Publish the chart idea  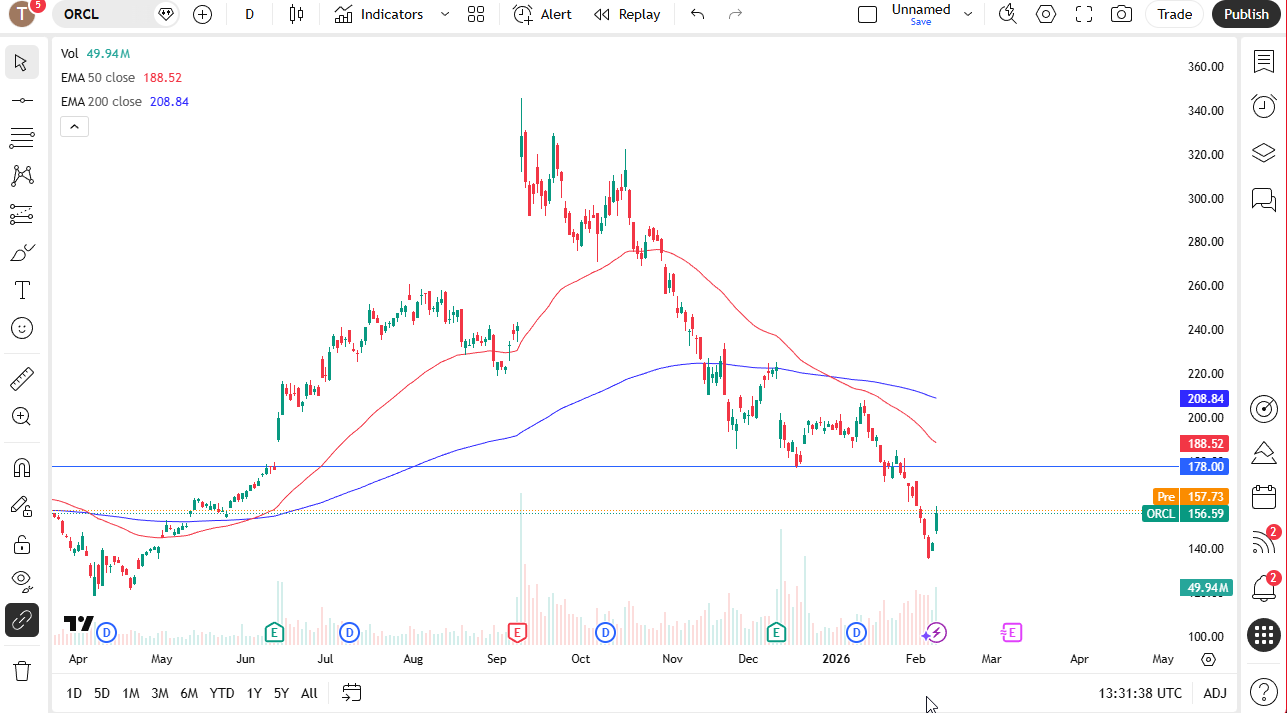tap(1246, 14)
